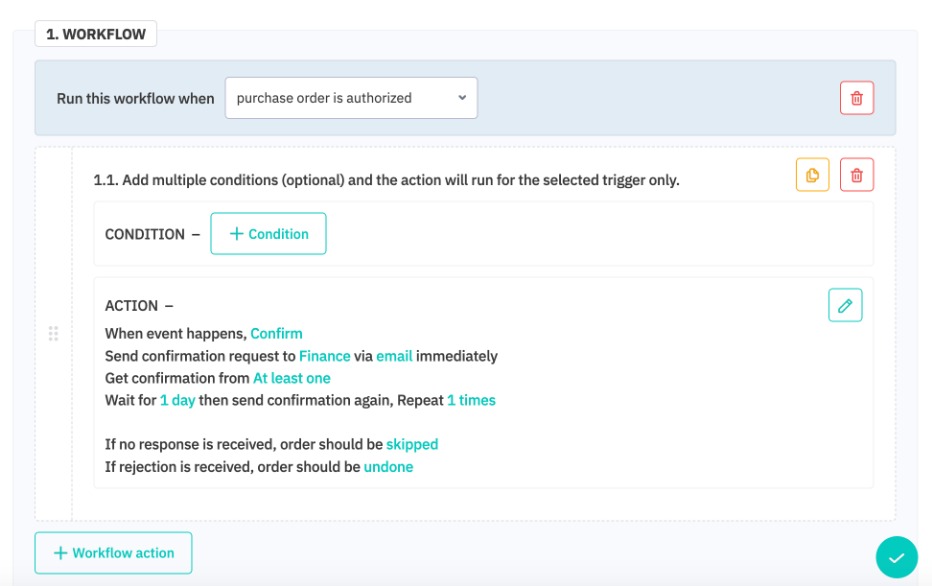The width and height of the screenshot is (932, 586).
Task: Click the 'Confirm' event action link
Action: pyautogui.click(x=276, y=334)
